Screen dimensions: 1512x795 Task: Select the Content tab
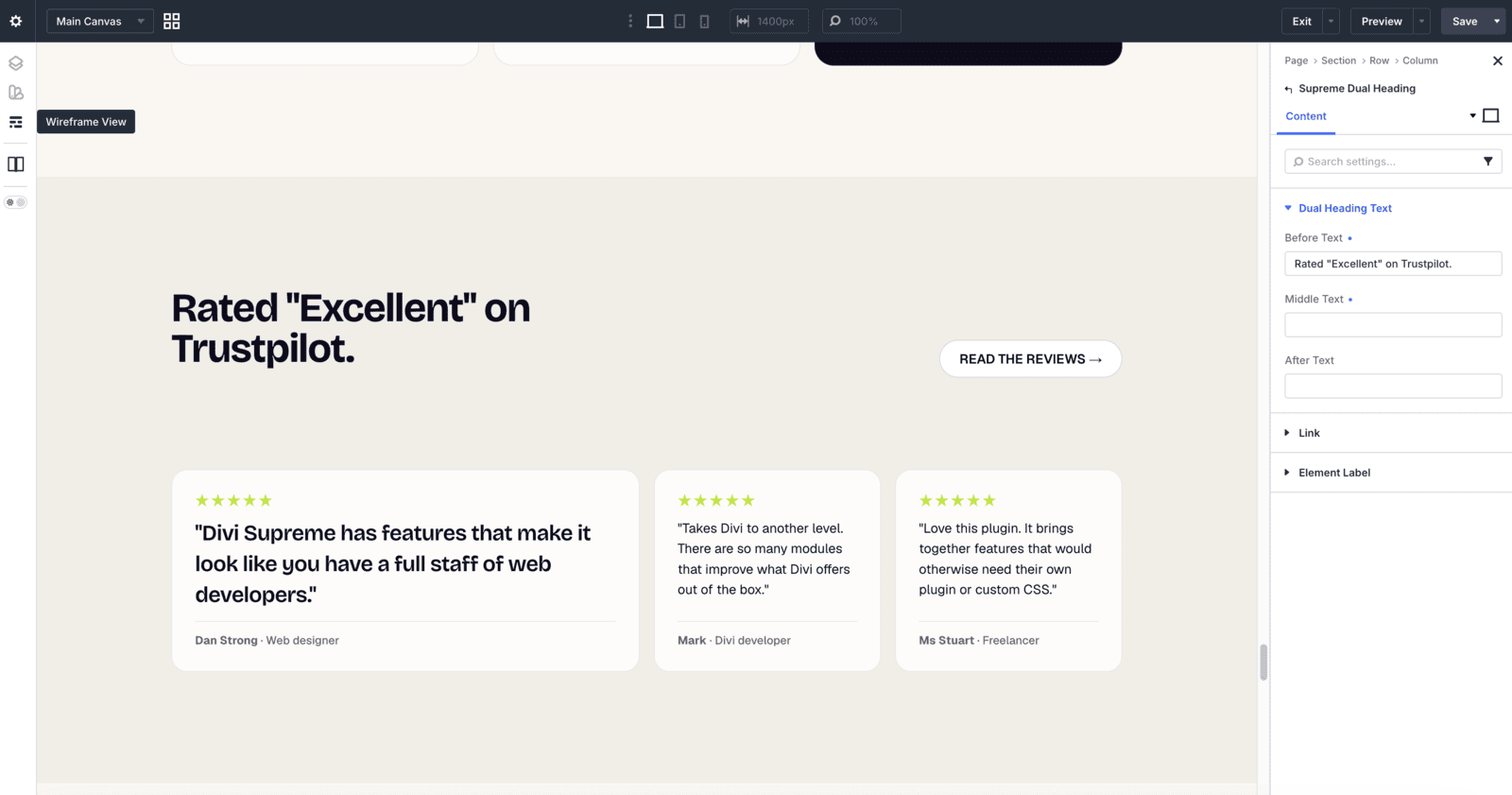[x=1306, y=116]
